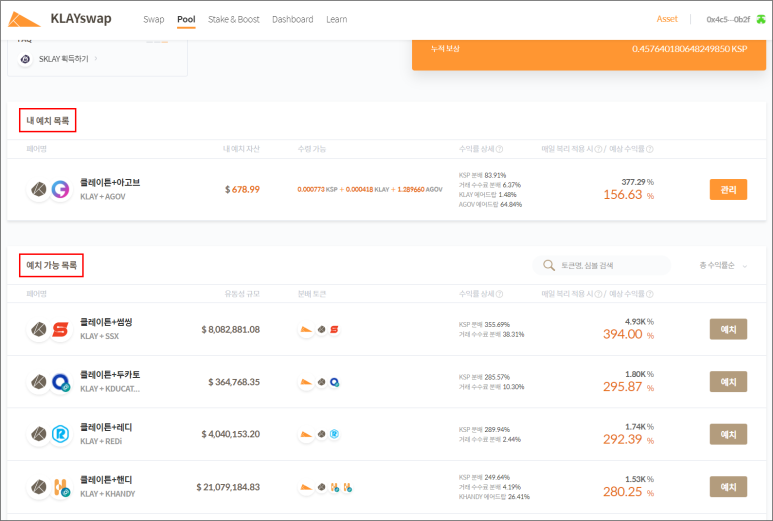Open the 총 수익률순 sort dropdown

click(723, 265)
